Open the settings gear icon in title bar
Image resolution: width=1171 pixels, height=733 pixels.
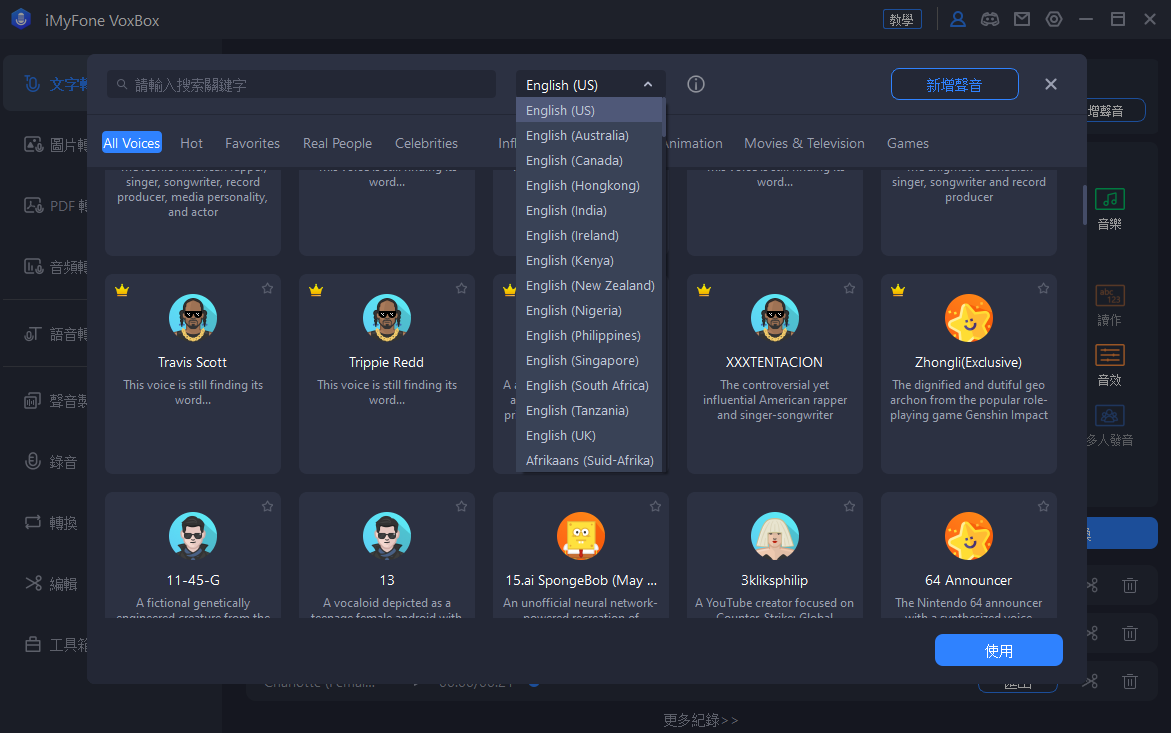point(1053,19)
